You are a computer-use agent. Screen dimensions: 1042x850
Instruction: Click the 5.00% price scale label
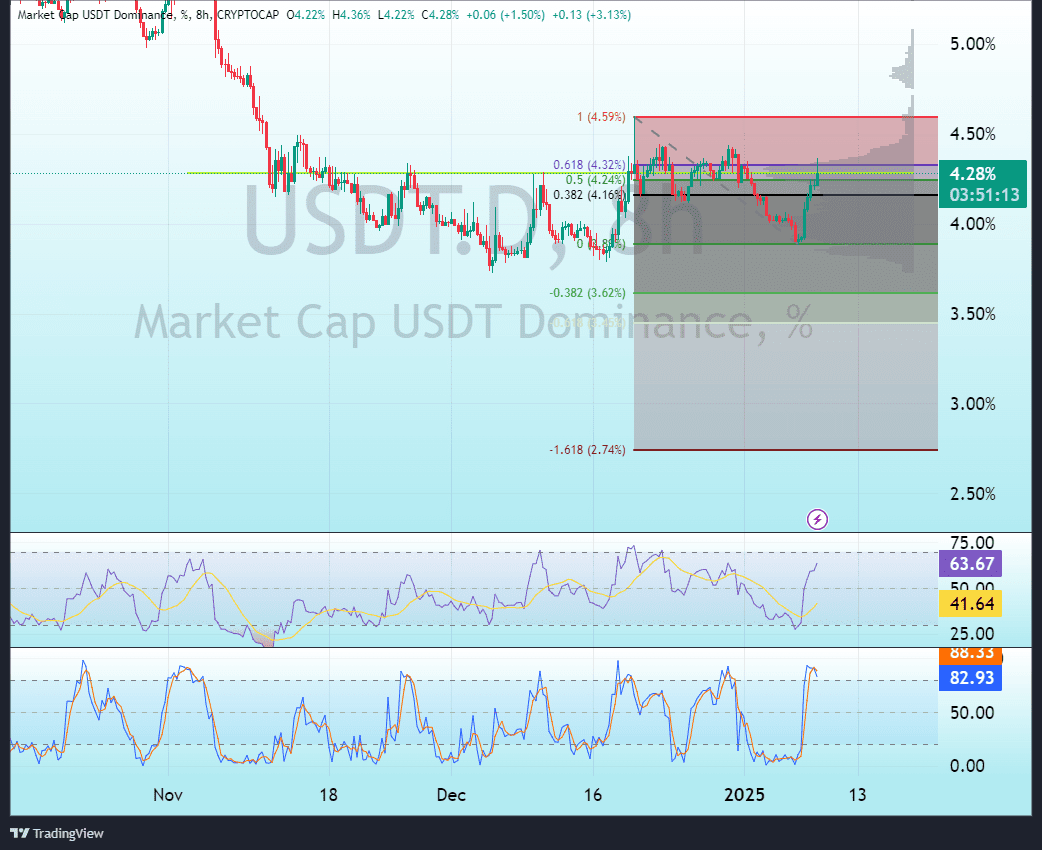972,45
